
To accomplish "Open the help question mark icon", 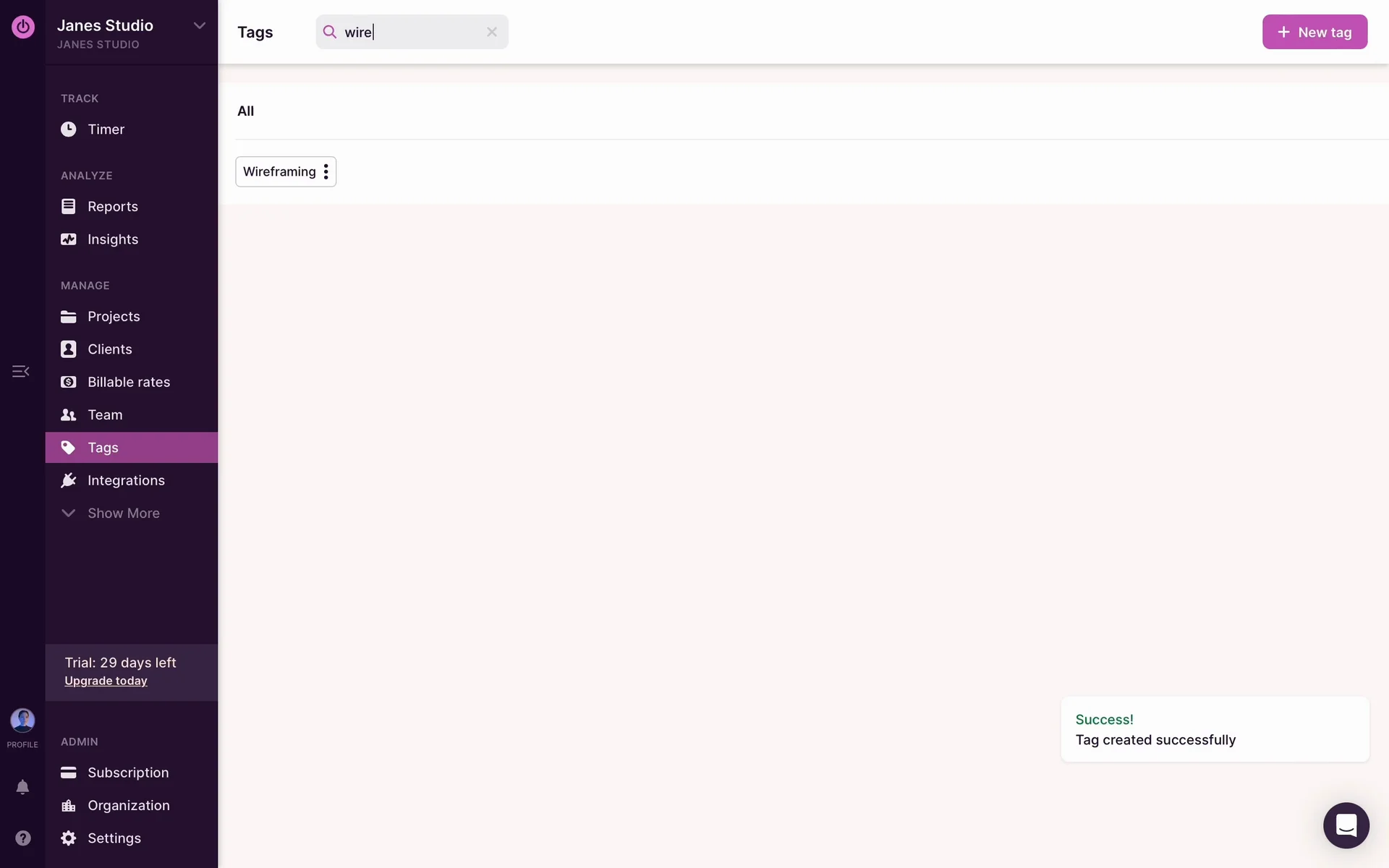I will (x=22, y=838).
